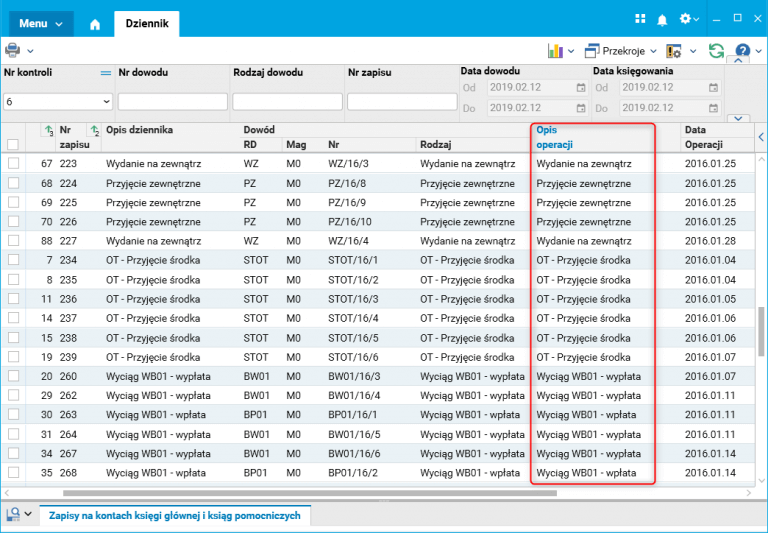
Task: Open the Menu dropdown
Action: coord(41,24)
